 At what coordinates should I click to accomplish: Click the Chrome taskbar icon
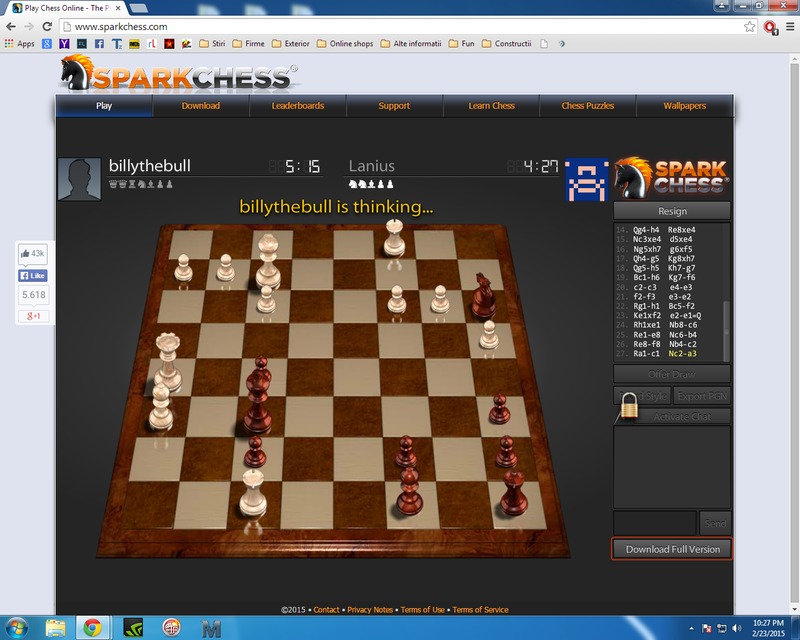tap(92, 628)
